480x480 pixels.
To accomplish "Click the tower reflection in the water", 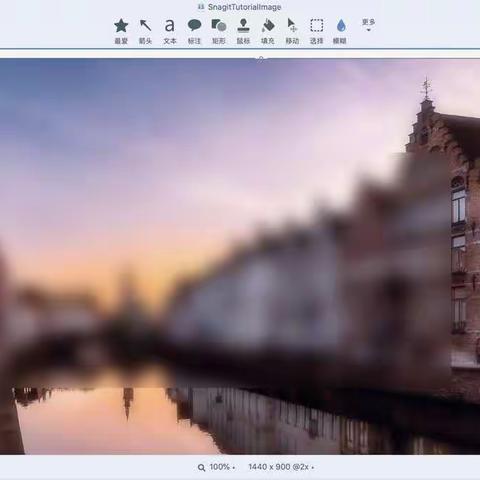I will tap(128, 403).
